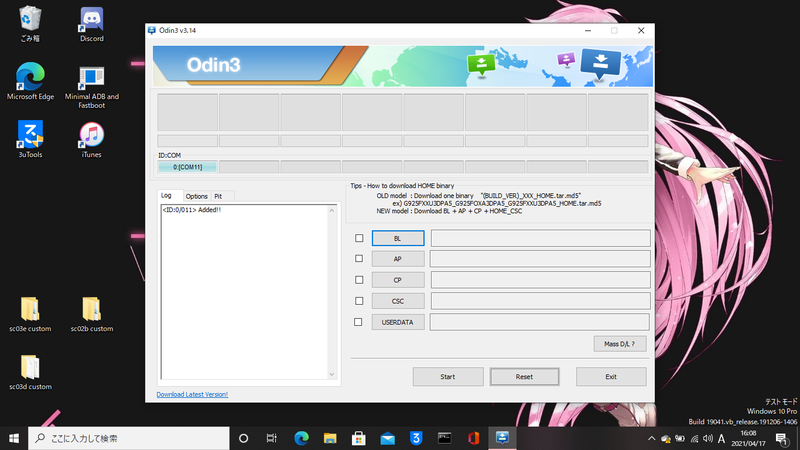Screen dimensions: 800x450
Task: Click the USERDATA file button
Action: (398, 322)
